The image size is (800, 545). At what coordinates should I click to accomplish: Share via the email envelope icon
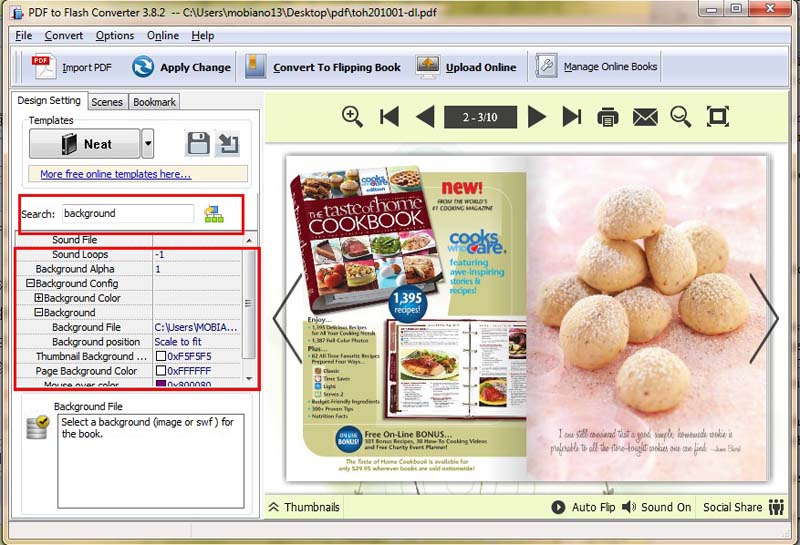[x=645, y=117]
